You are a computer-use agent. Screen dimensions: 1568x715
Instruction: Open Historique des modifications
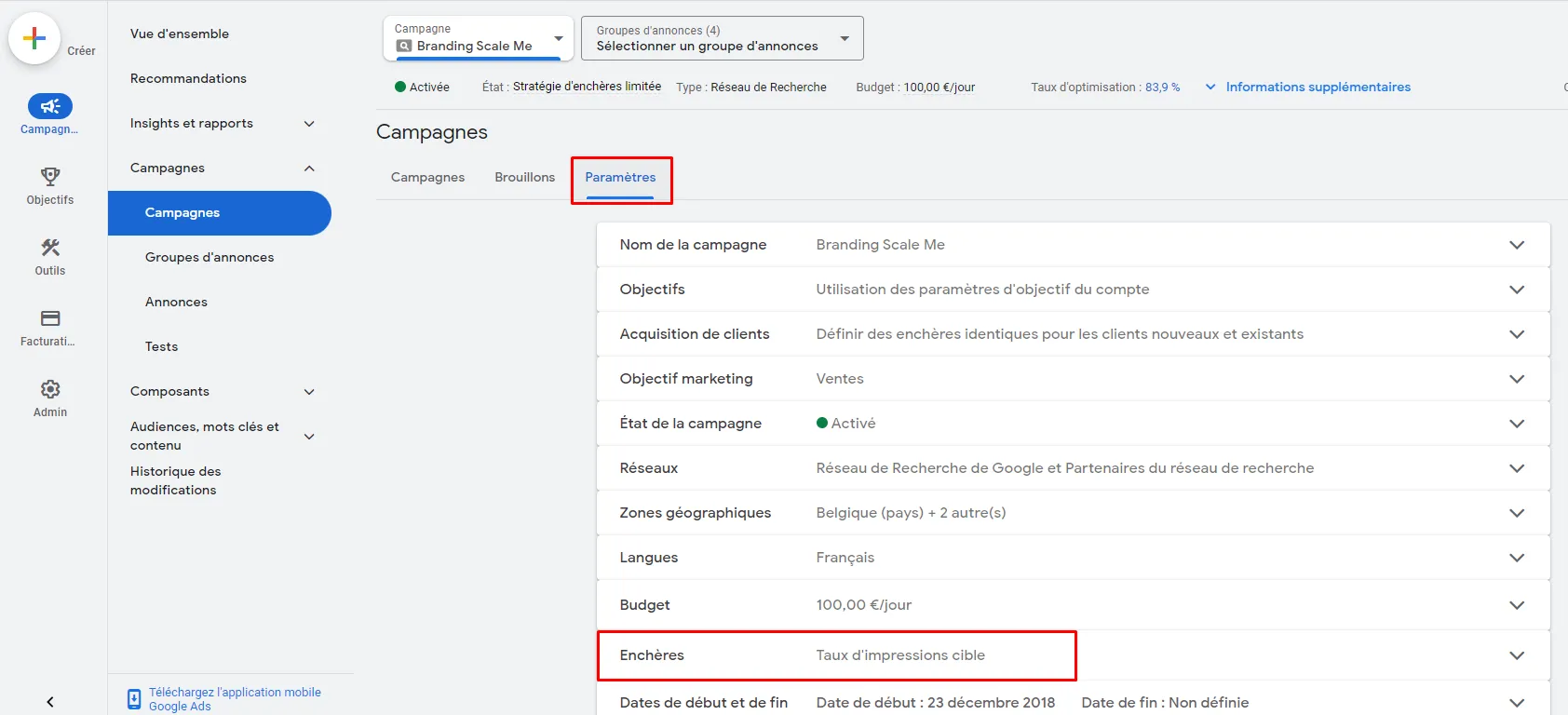tap(176, 480)
